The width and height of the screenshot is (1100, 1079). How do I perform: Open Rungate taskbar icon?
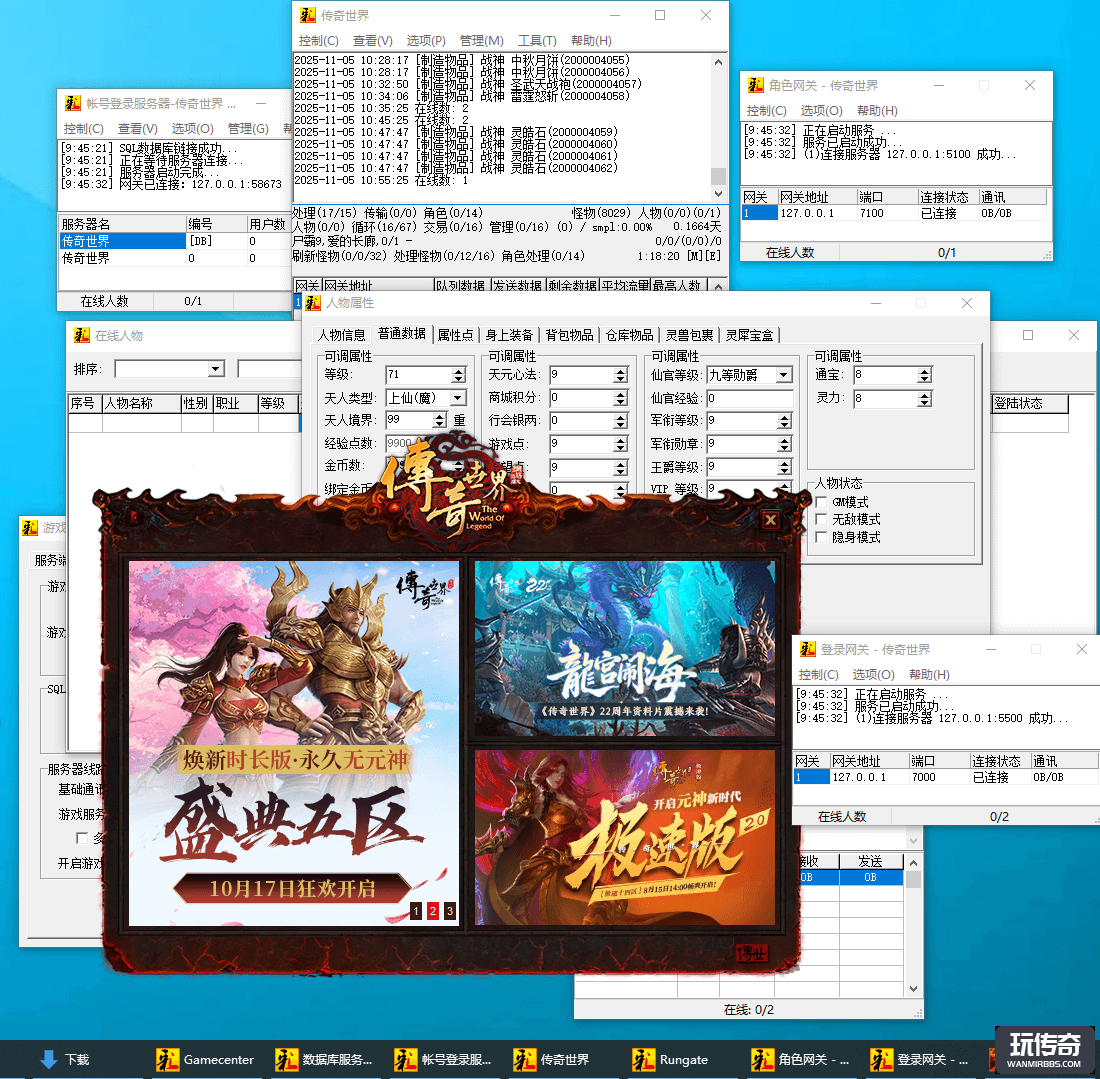click(671, 1059)
